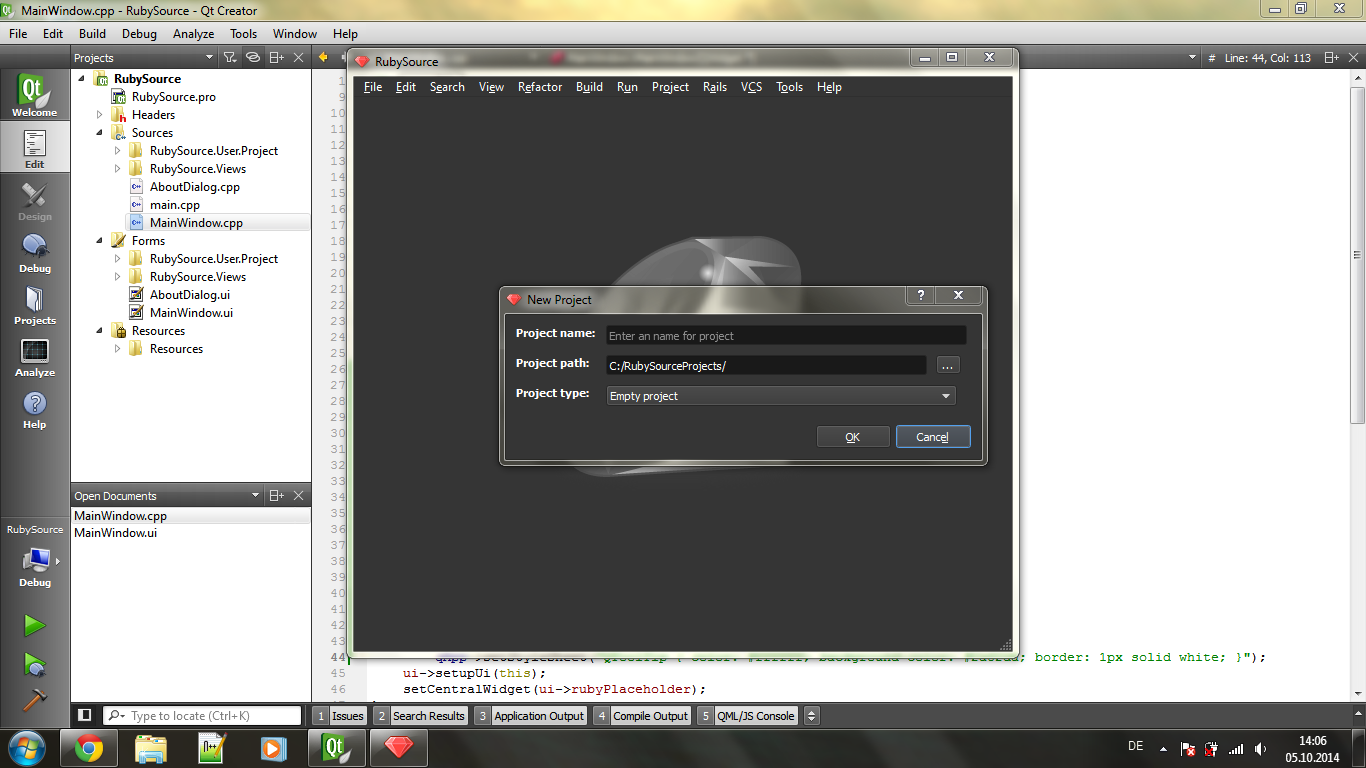This screenshot has height=768, width=1366.
Task: Open the Action Center flag tray icon
Action: (1188, 749)
